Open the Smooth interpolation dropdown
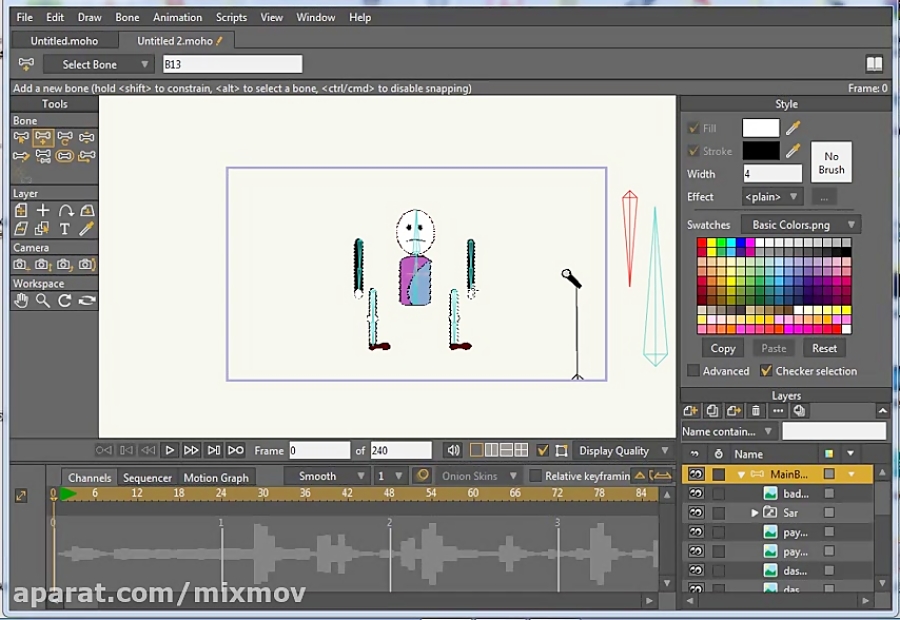 (327, 476)
